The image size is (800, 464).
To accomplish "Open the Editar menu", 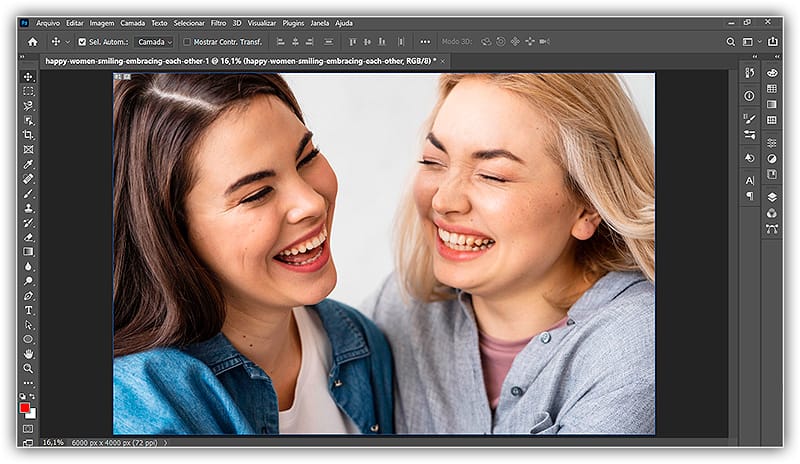I will point(74,23).
